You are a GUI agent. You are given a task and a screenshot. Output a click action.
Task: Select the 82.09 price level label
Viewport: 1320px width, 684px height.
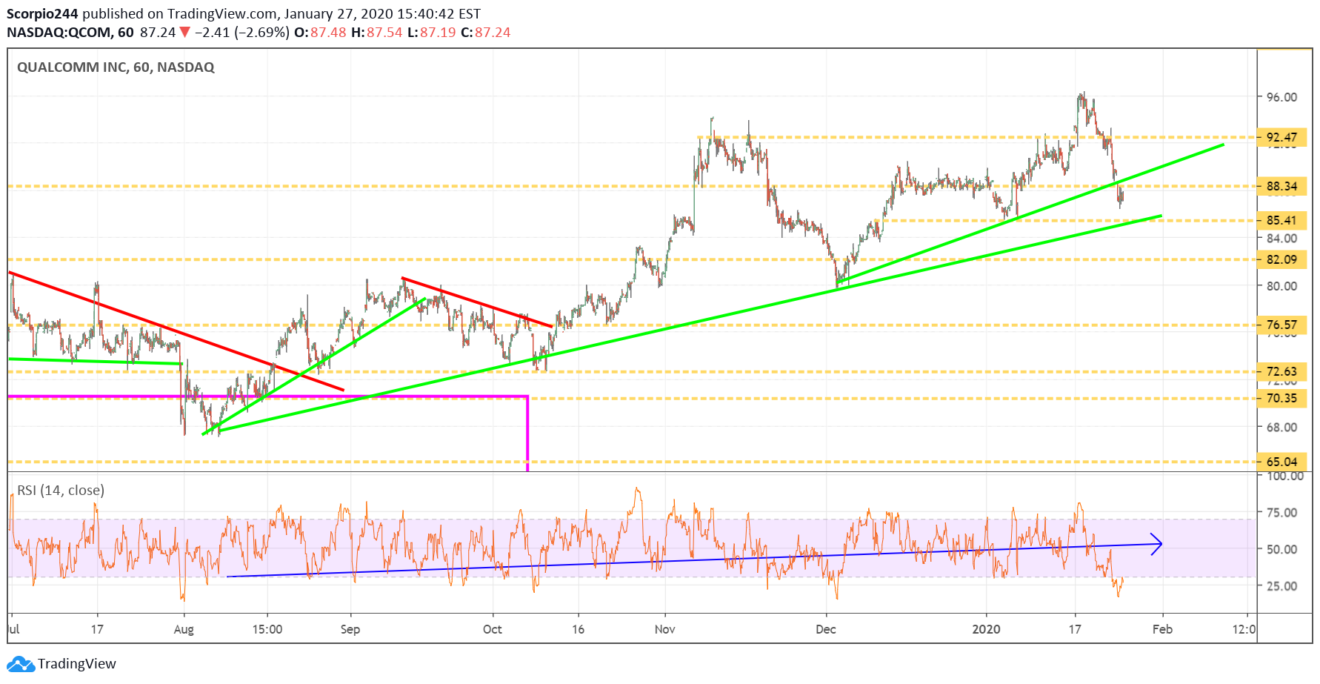coord(1280,259)
